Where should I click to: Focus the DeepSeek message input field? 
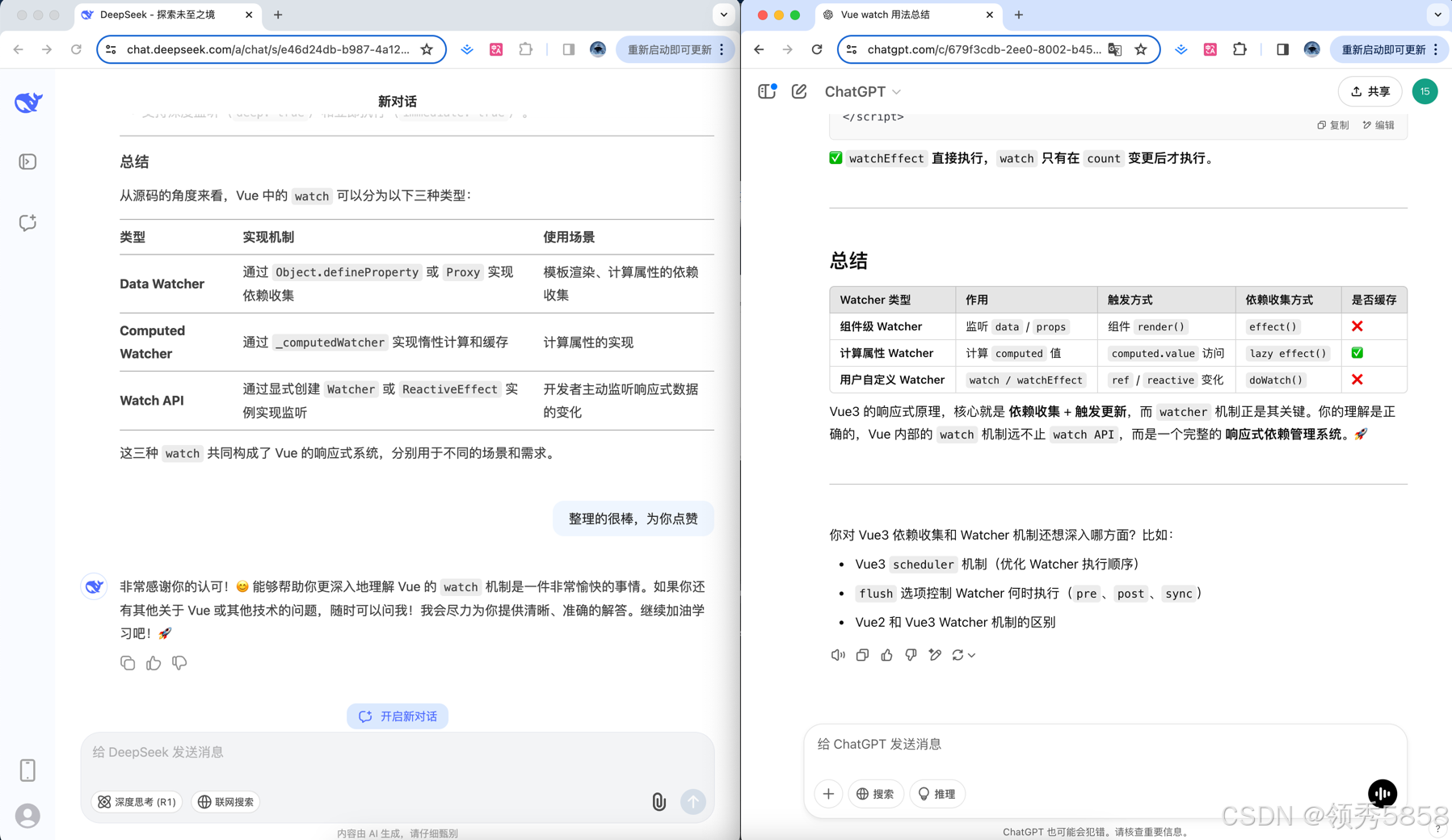pos(398,752)
